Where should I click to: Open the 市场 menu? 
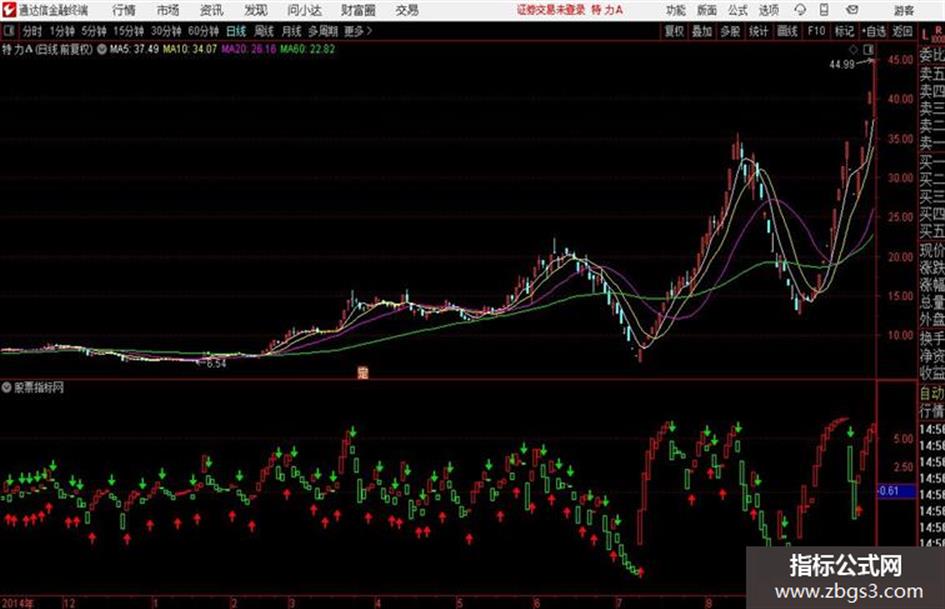click(x=168, y=10)
